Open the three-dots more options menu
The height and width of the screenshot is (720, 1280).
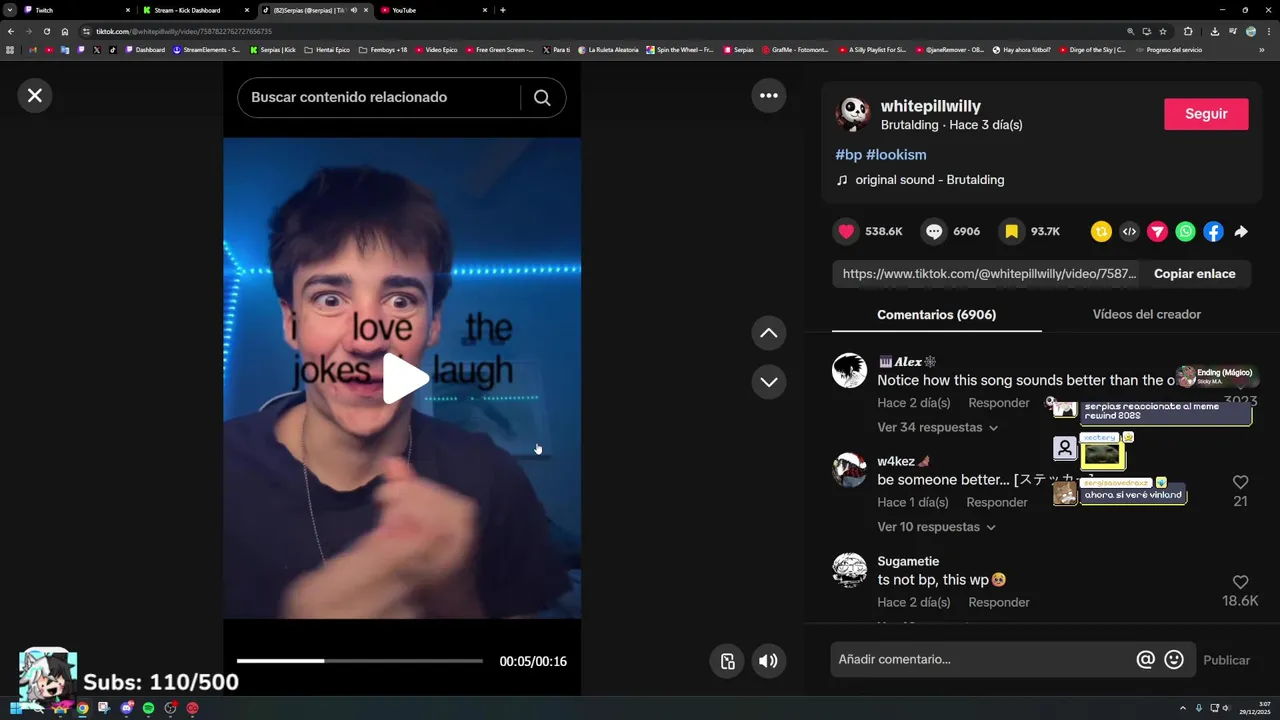pyautogui.click(x=769, y=95)
